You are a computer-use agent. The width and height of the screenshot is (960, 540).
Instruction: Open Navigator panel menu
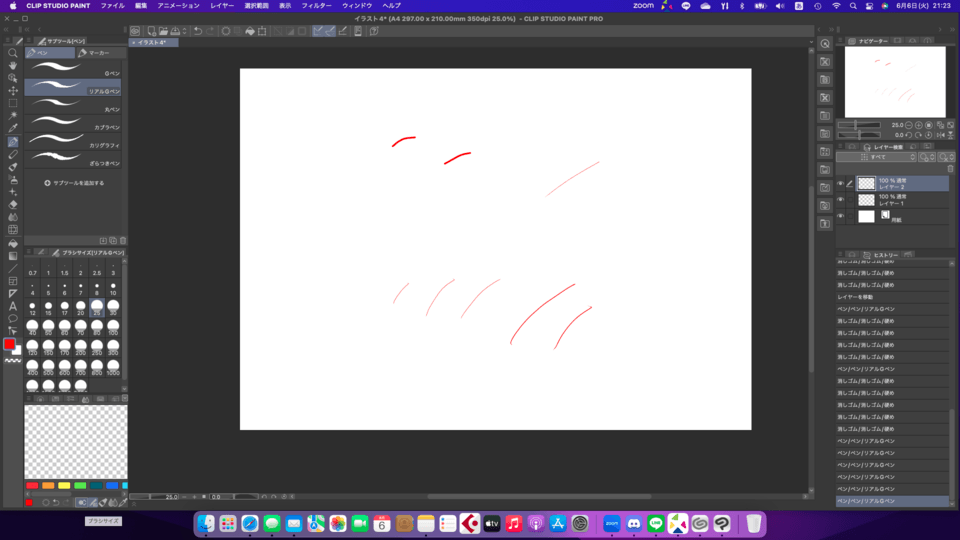tap(840, 41)
